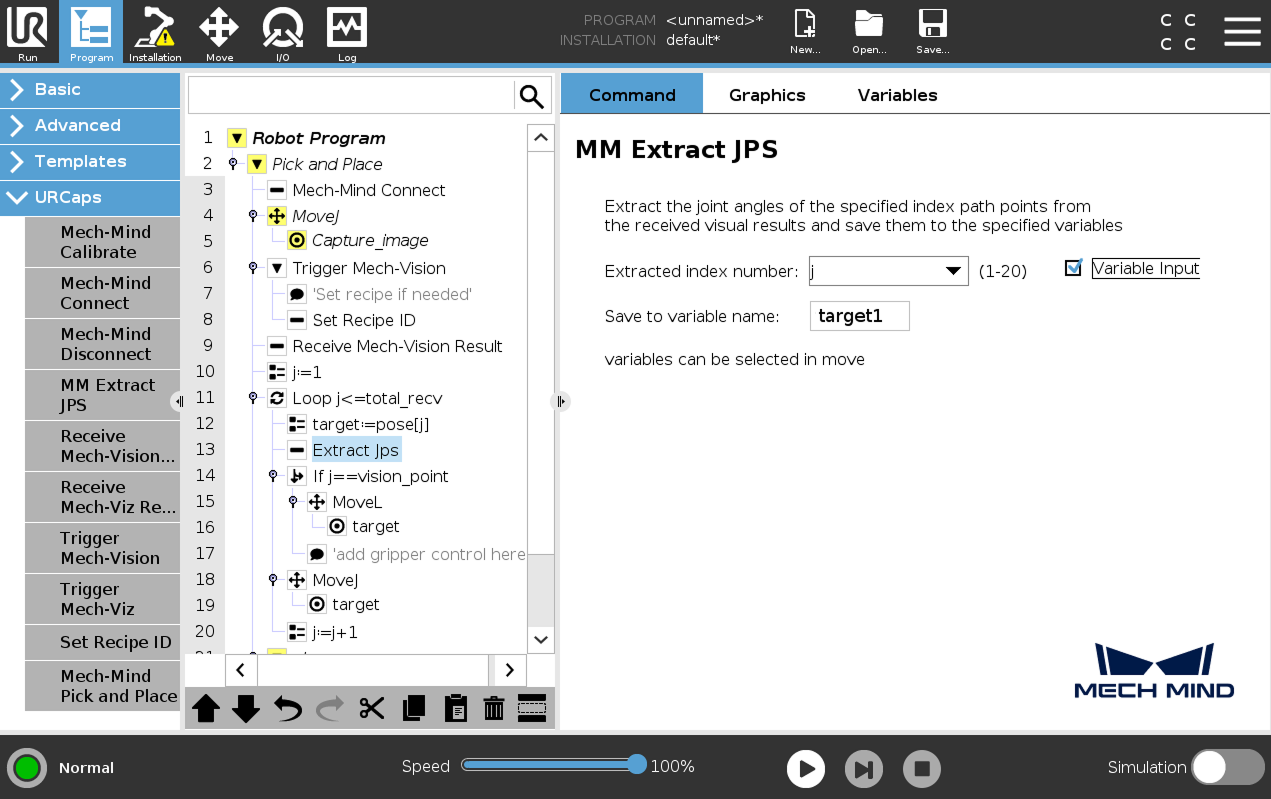Switch to the Graphics tab
Viewport: 1271px width, 799px height.
click(x=767, y=94)
